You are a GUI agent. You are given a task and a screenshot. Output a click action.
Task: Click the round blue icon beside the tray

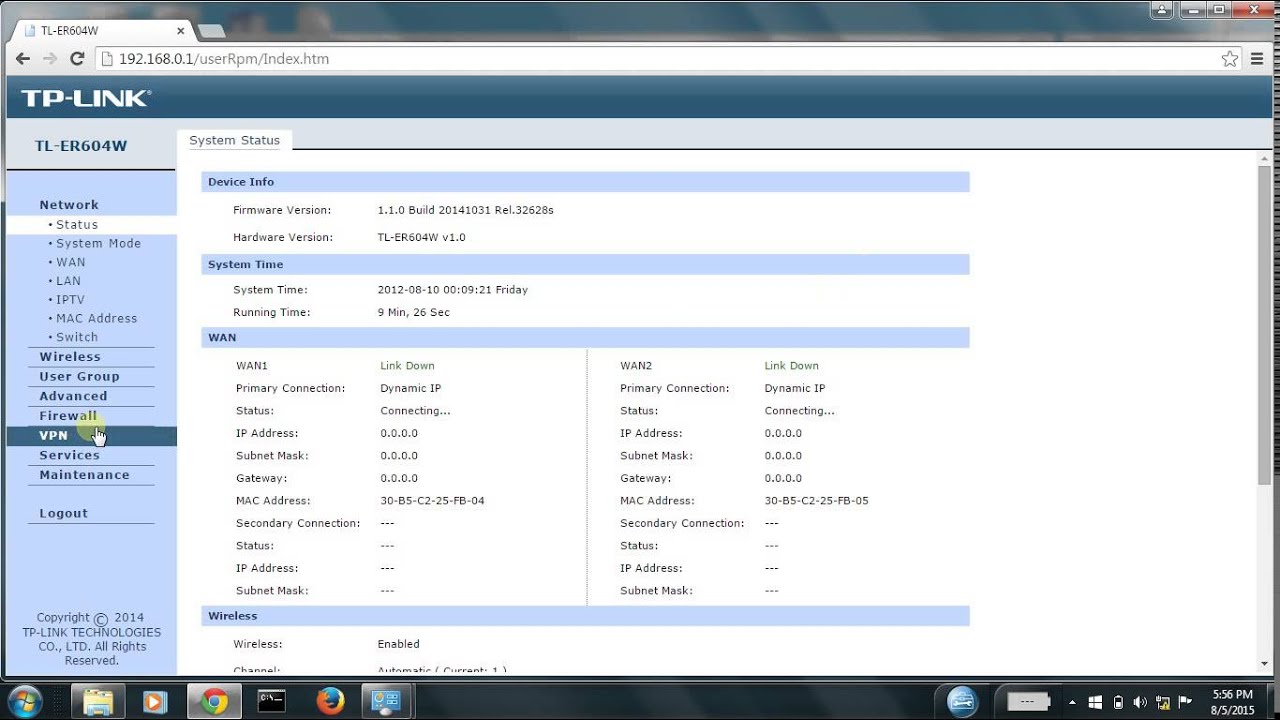tap(961, 701)
